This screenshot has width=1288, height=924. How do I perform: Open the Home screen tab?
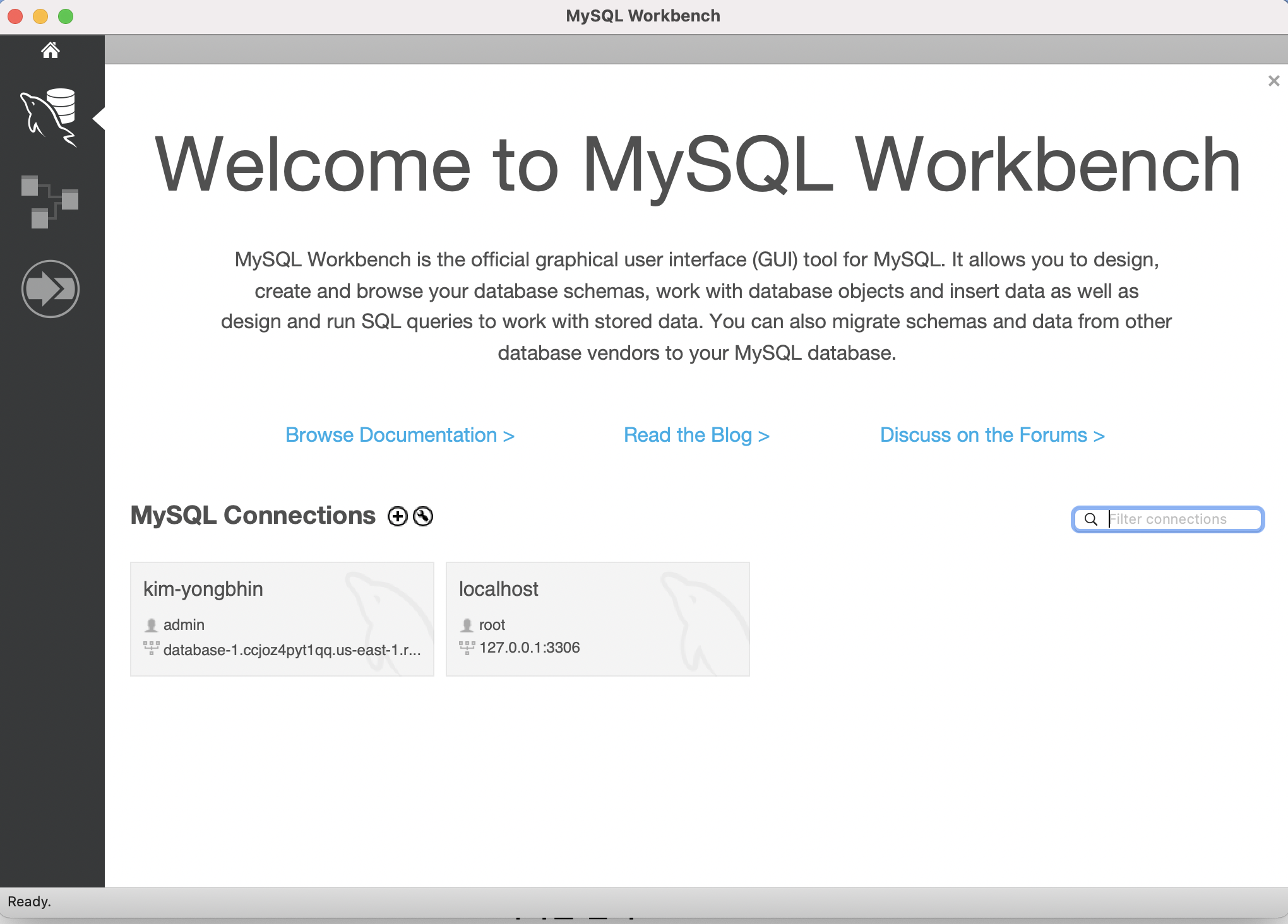[x=51, y=50]
